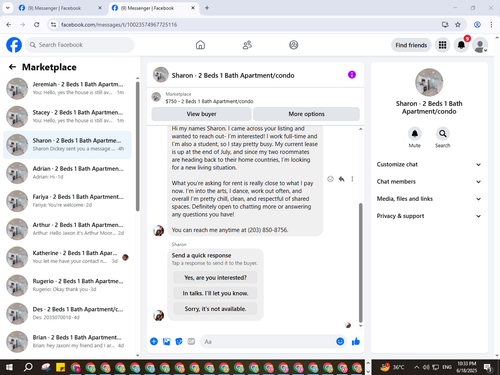This screenshot has height=375, width=500.
Task: Open the Windows notification center icon
Action: [x=488, y=367]
